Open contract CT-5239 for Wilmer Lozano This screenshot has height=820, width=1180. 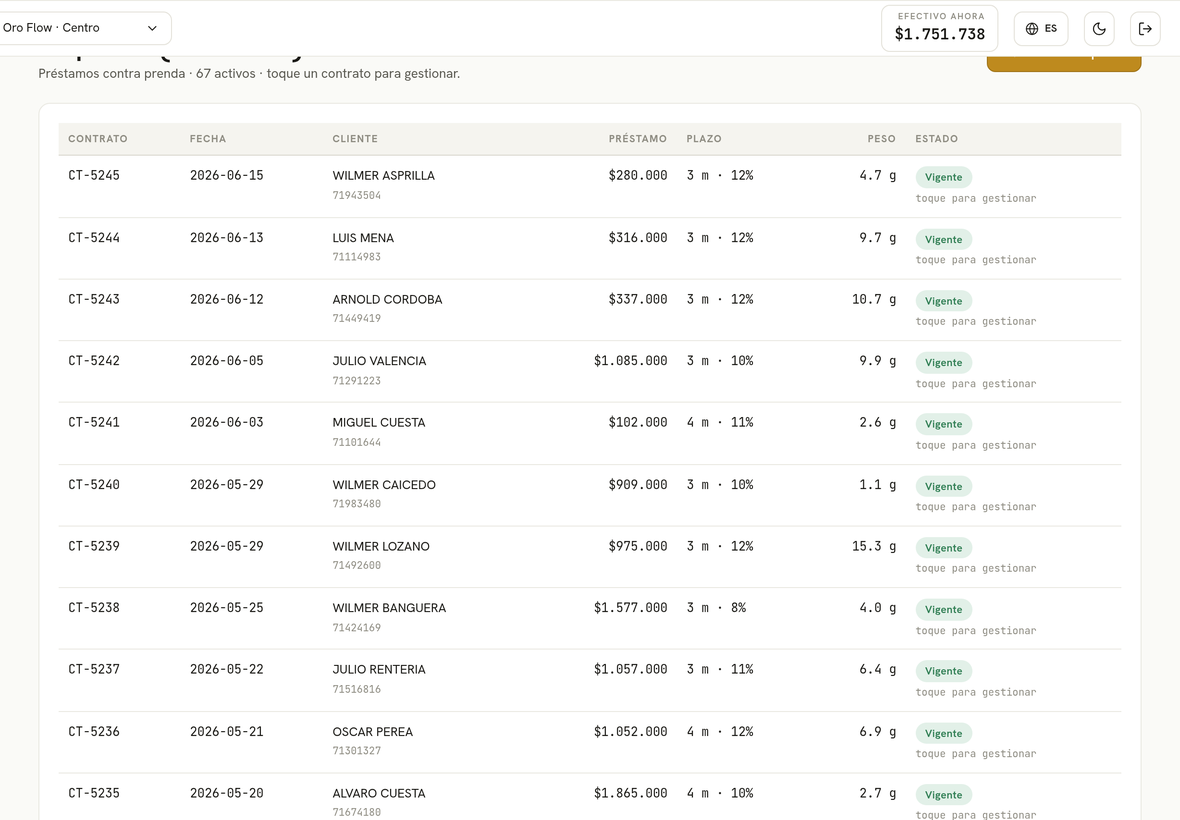(x=590, y=557)
